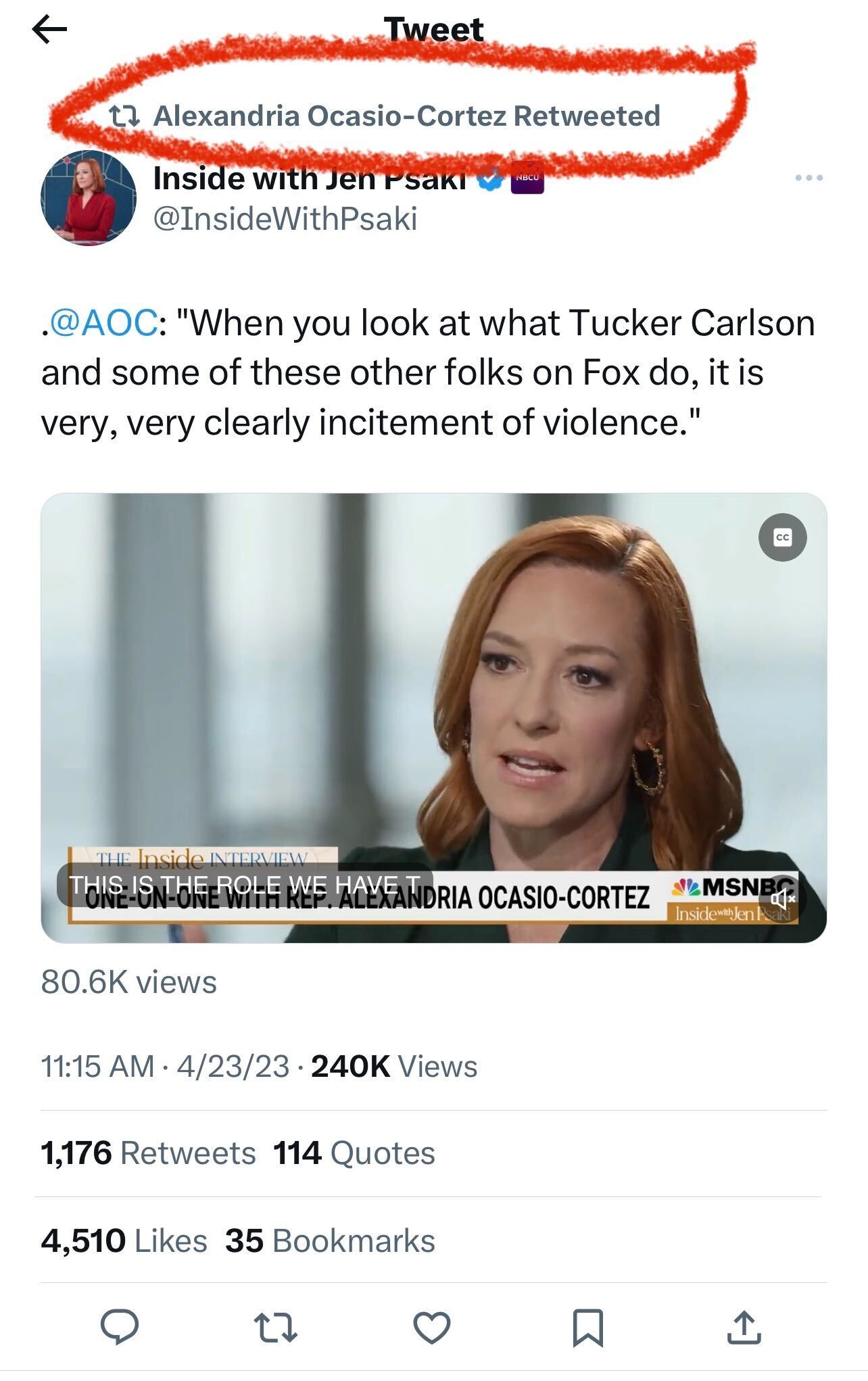Screen dimensions: 868x1381
Task: Open the 240K Views analytics
Action: (394, 1067)
